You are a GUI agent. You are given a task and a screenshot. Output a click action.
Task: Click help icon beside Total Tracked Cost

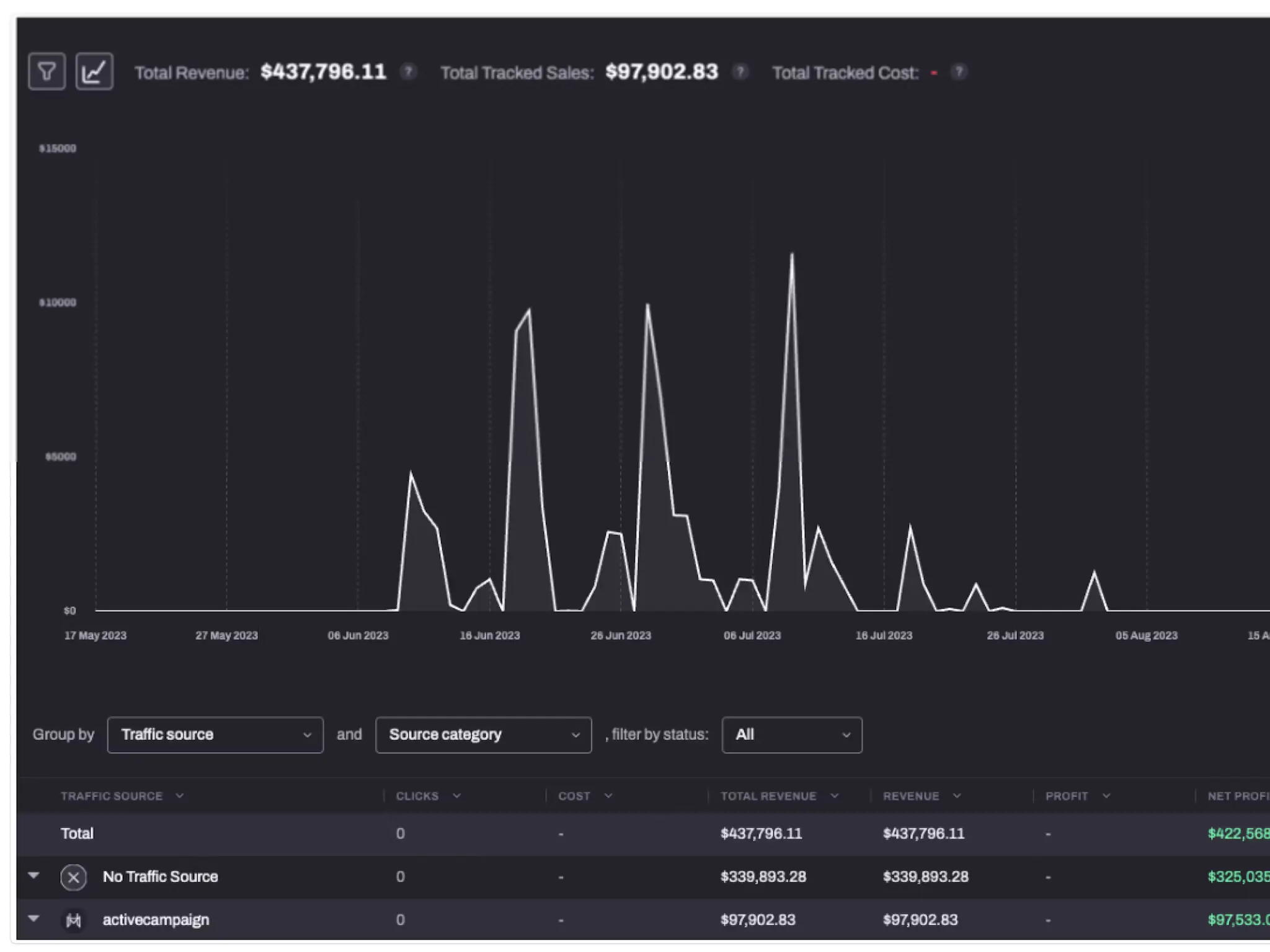point(959,72)
